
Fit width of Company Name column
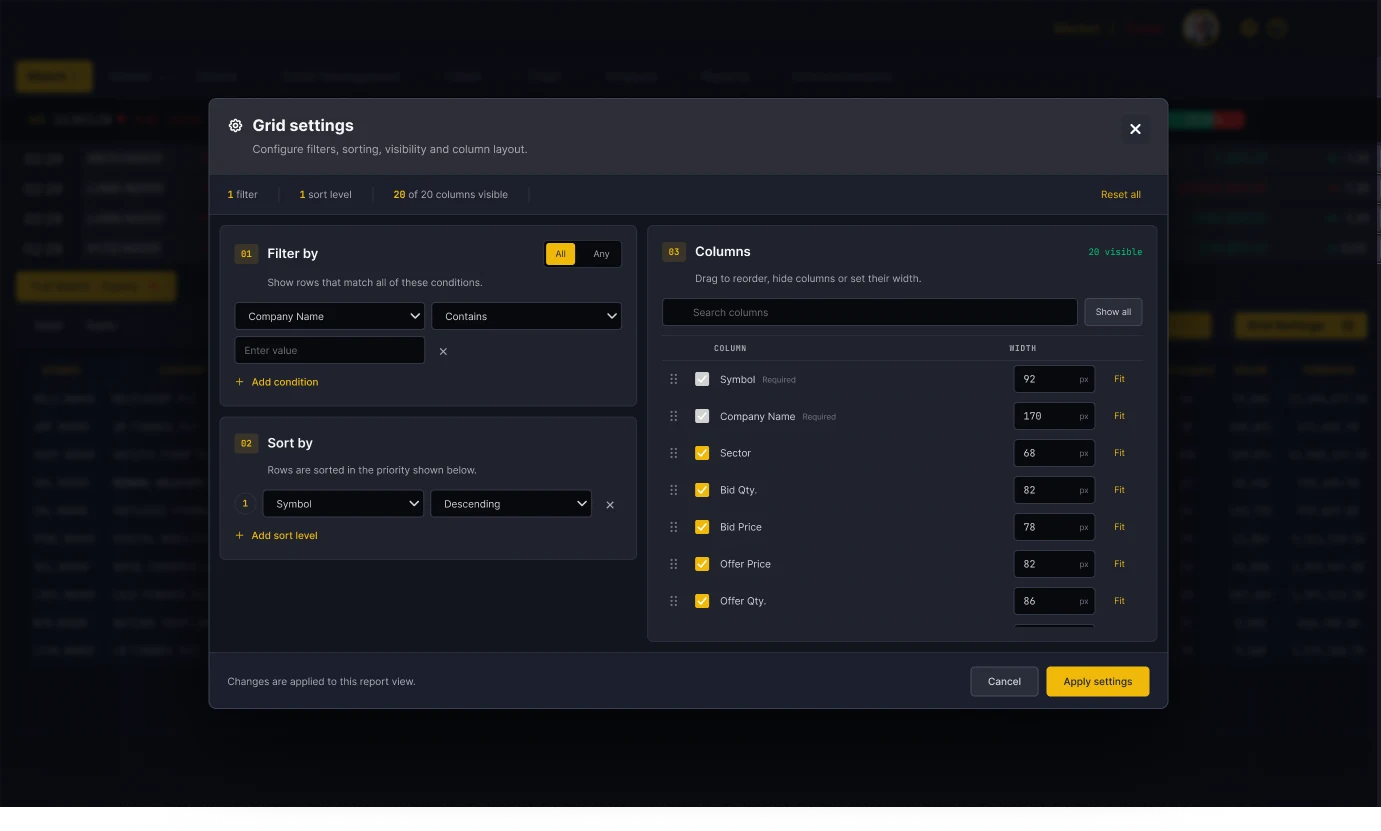click(x=1120, y=416)
